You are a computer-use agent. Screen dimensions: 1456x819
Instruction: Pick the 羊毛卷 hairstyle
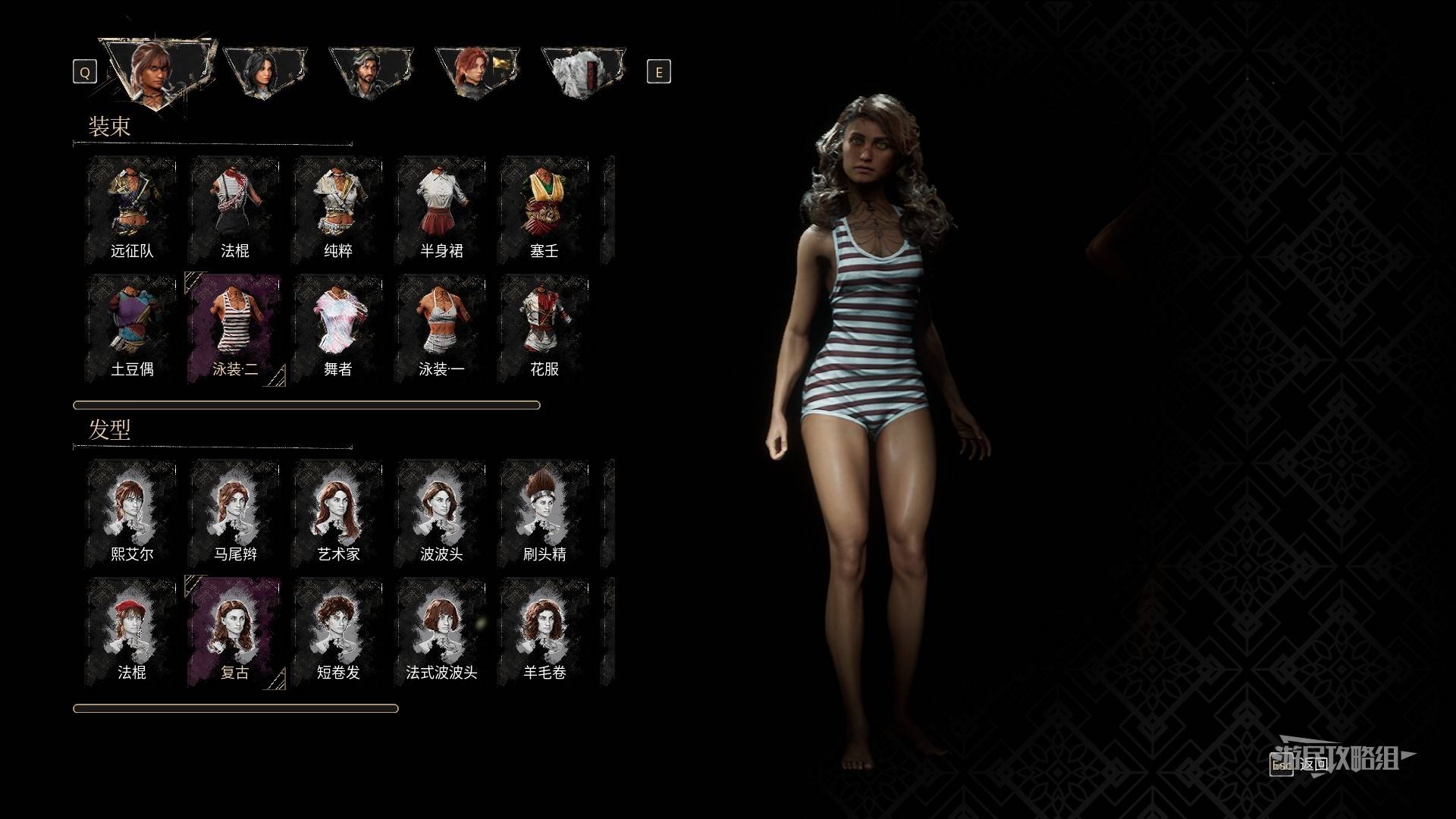click(544, 632)
